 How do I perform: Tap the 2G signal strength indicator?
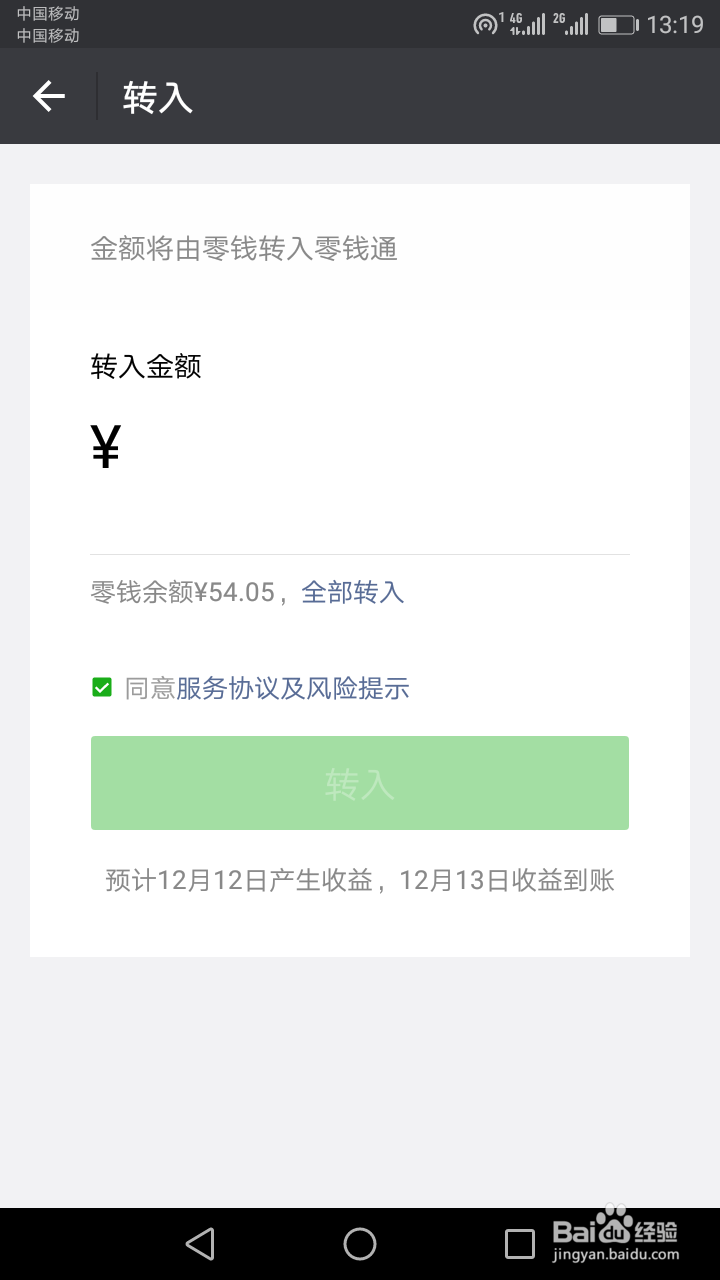click(x=570, y=24)
